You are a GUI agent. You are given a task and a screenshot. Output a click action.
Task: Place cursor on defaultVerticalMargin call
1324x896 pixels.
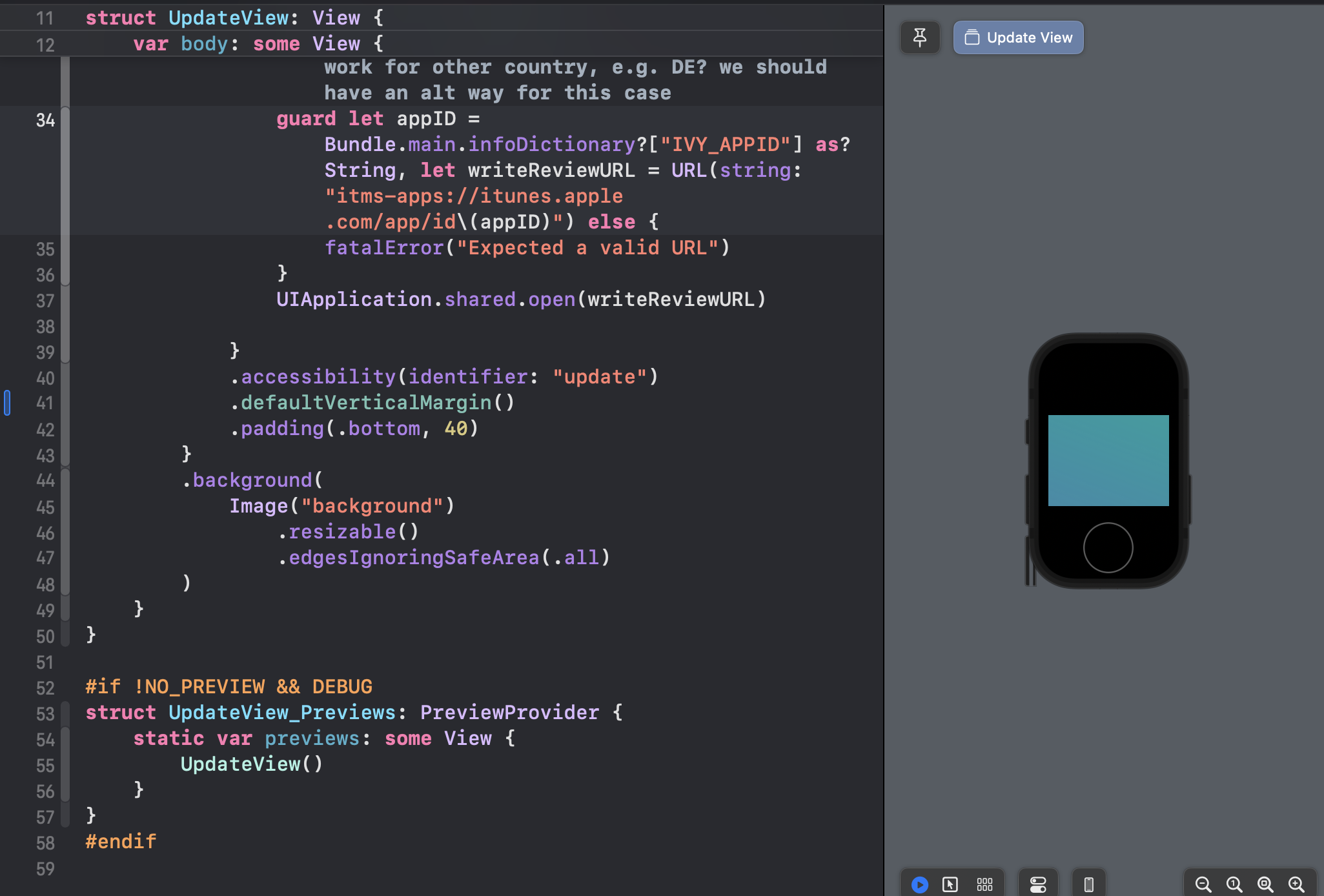365,403
